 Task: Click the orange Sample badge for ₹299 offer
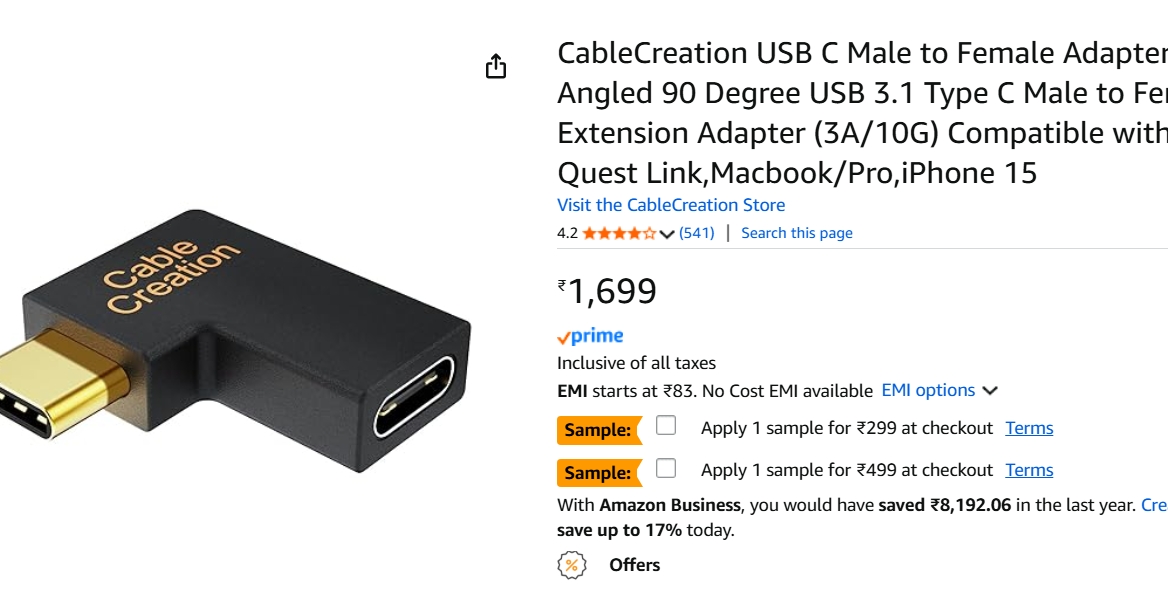(x=597, y=430)
